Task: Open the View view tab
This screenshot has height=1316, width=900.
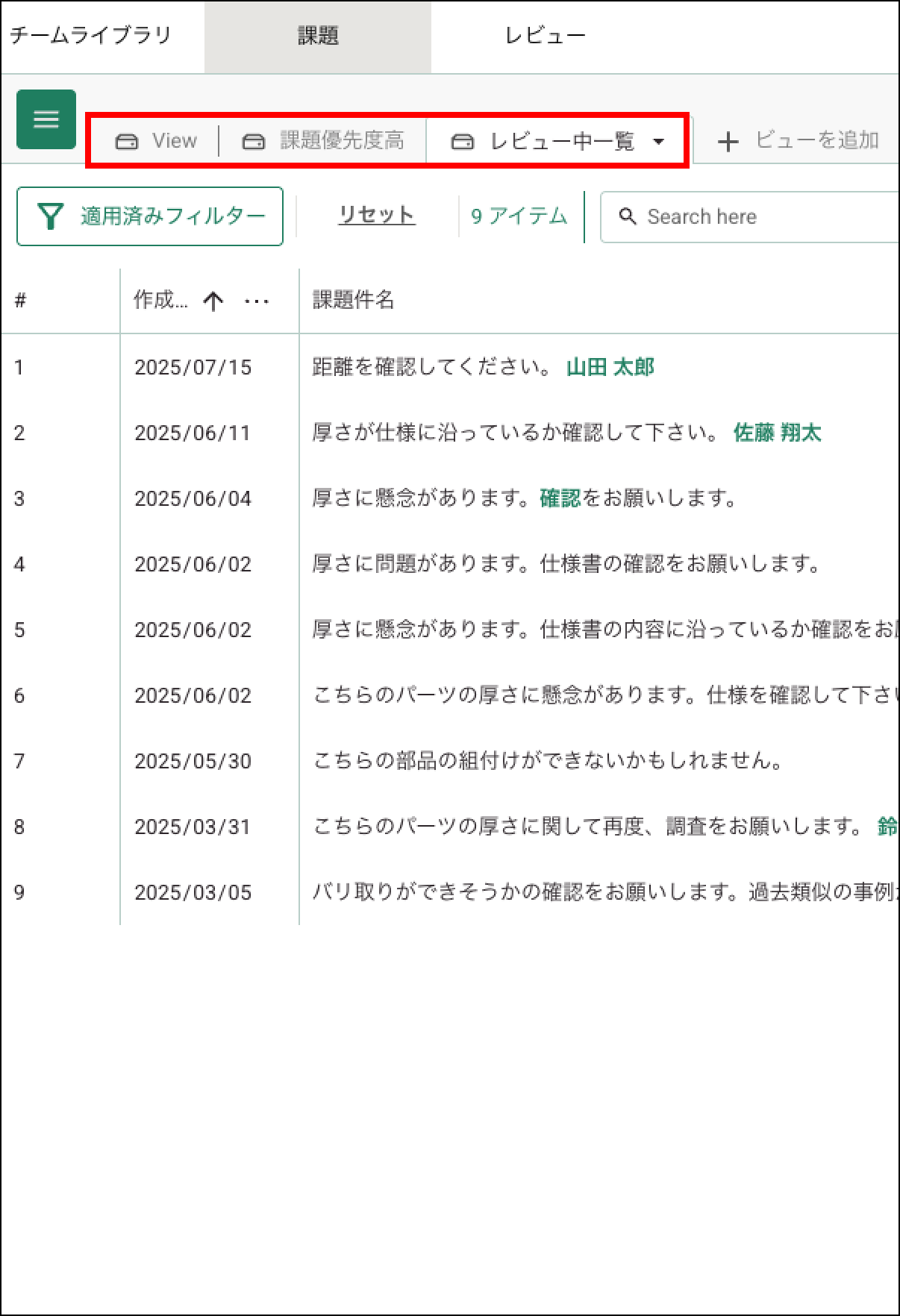Action: coord(157,141)
